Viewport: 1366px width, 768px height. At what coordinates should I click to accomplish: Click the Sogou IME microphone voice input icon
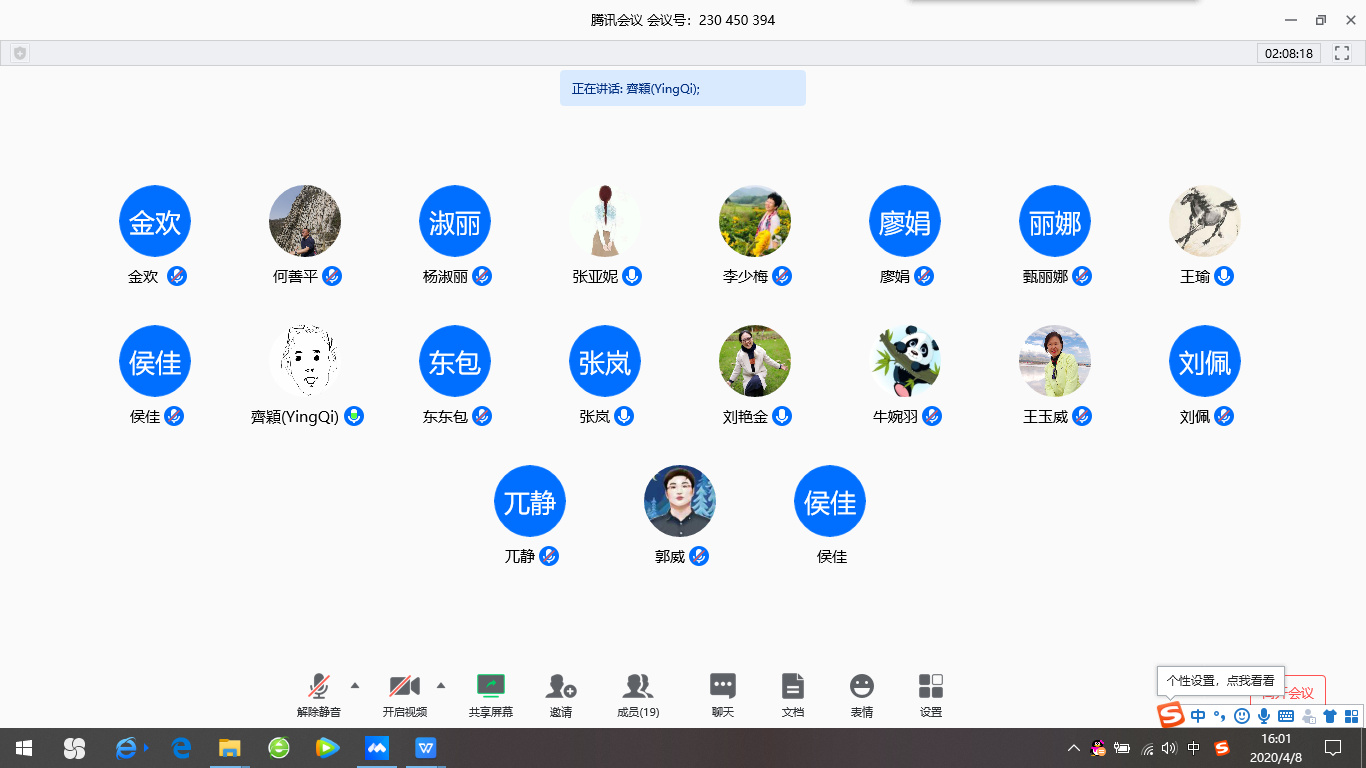(x=1264, y=716)
